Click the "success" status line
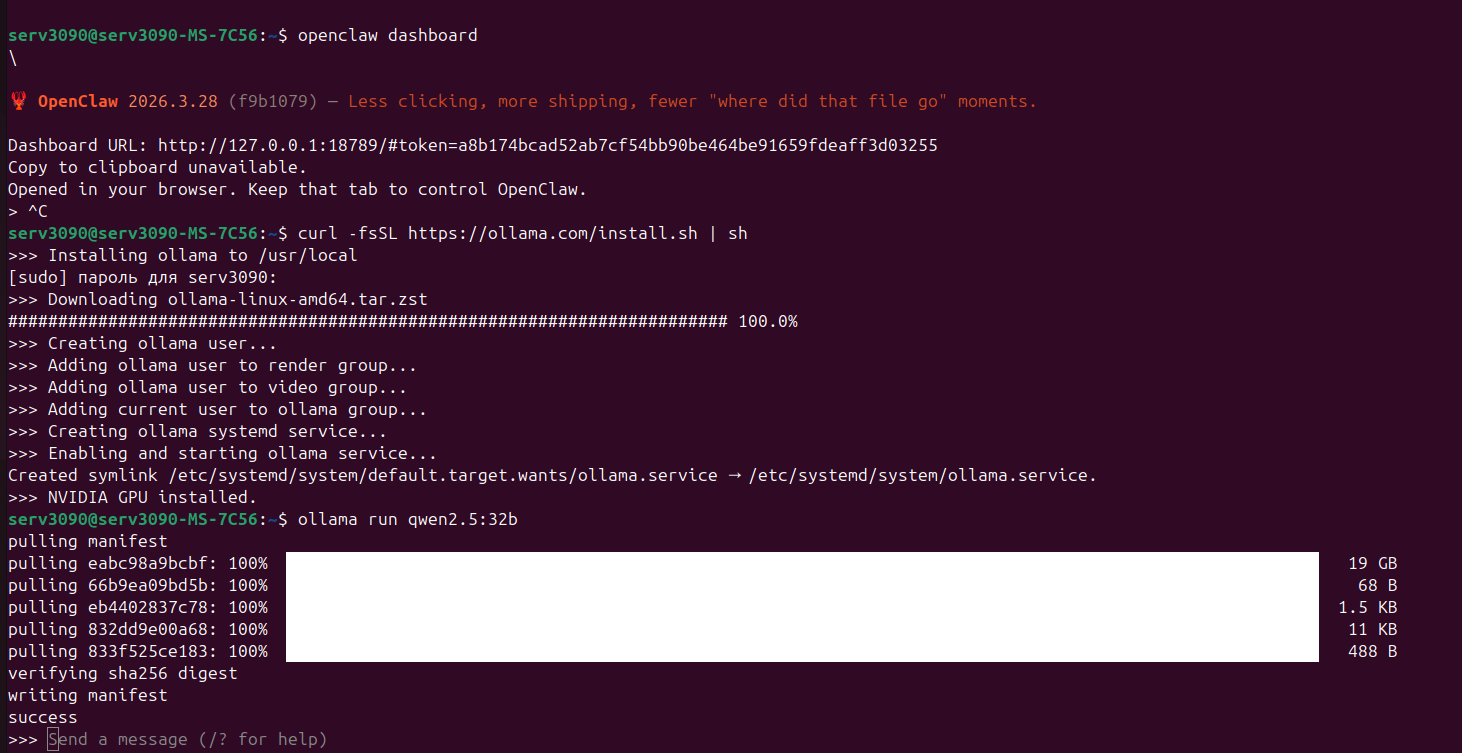This screenshot has width=1462, height=753. pos(42,717)
